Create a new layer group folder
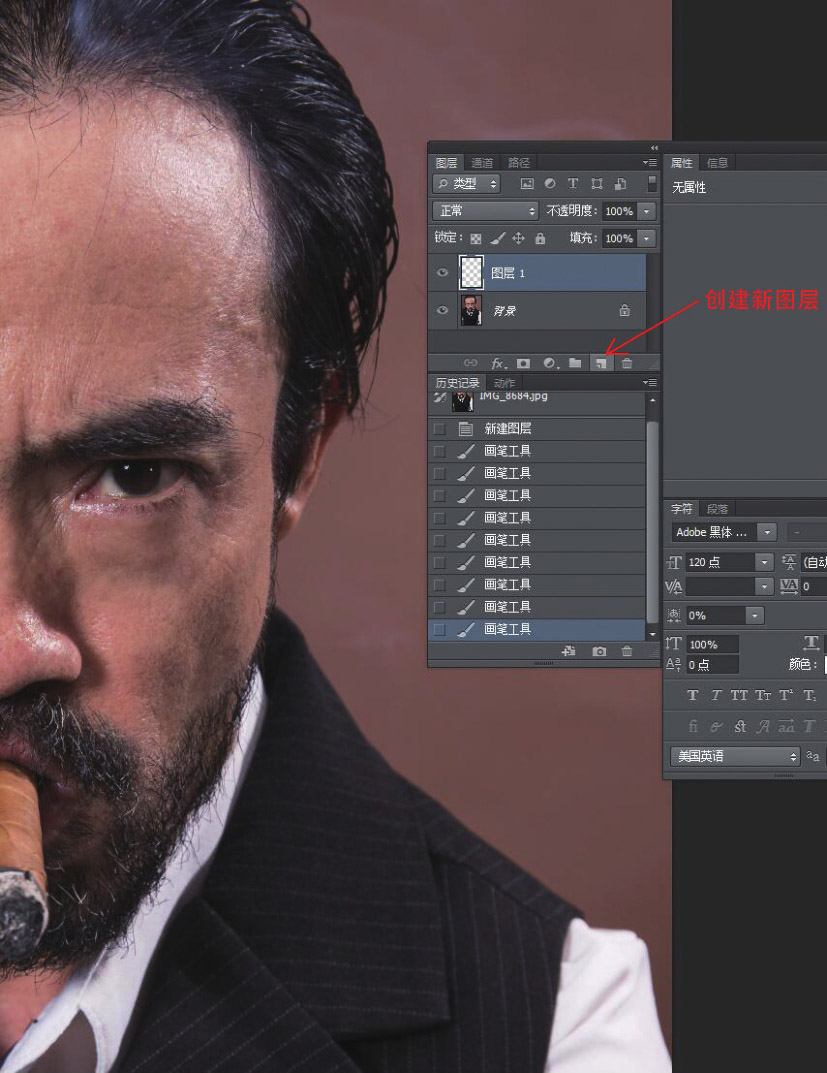Screen dimensions: 827x1073 (x=575, y=363)
